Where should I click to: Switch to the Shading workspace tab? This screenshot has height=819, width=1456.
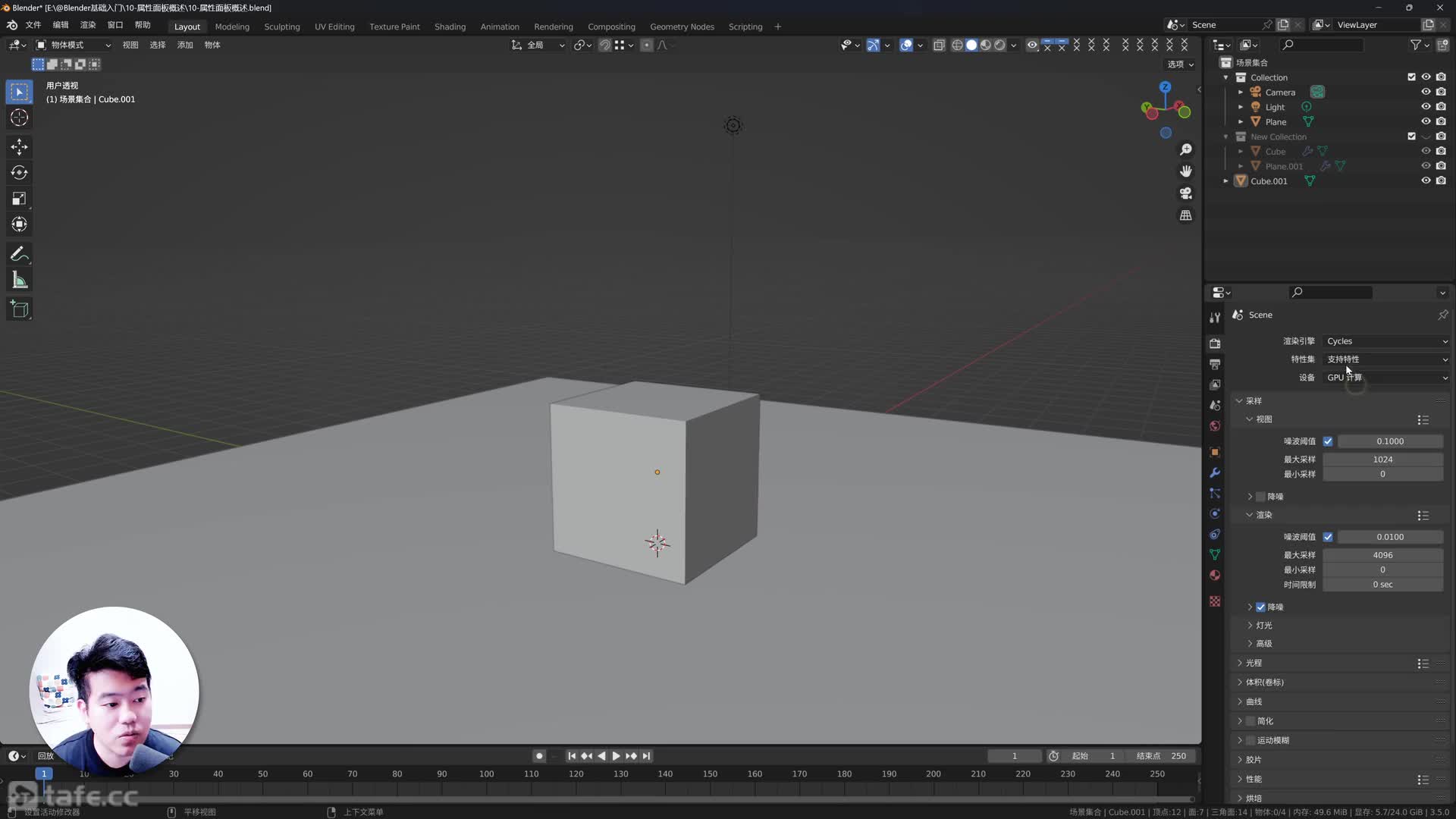pos(450,27)
